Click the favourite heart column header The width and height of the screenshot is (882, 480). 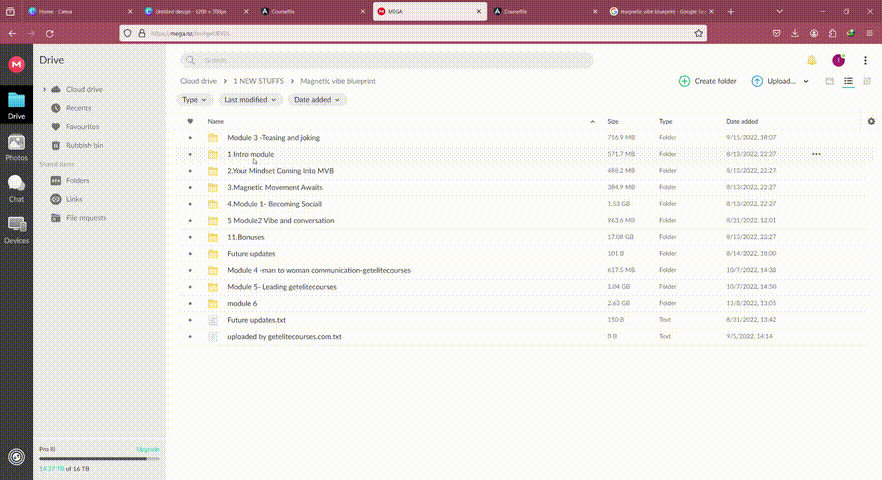tap(190, 122)
